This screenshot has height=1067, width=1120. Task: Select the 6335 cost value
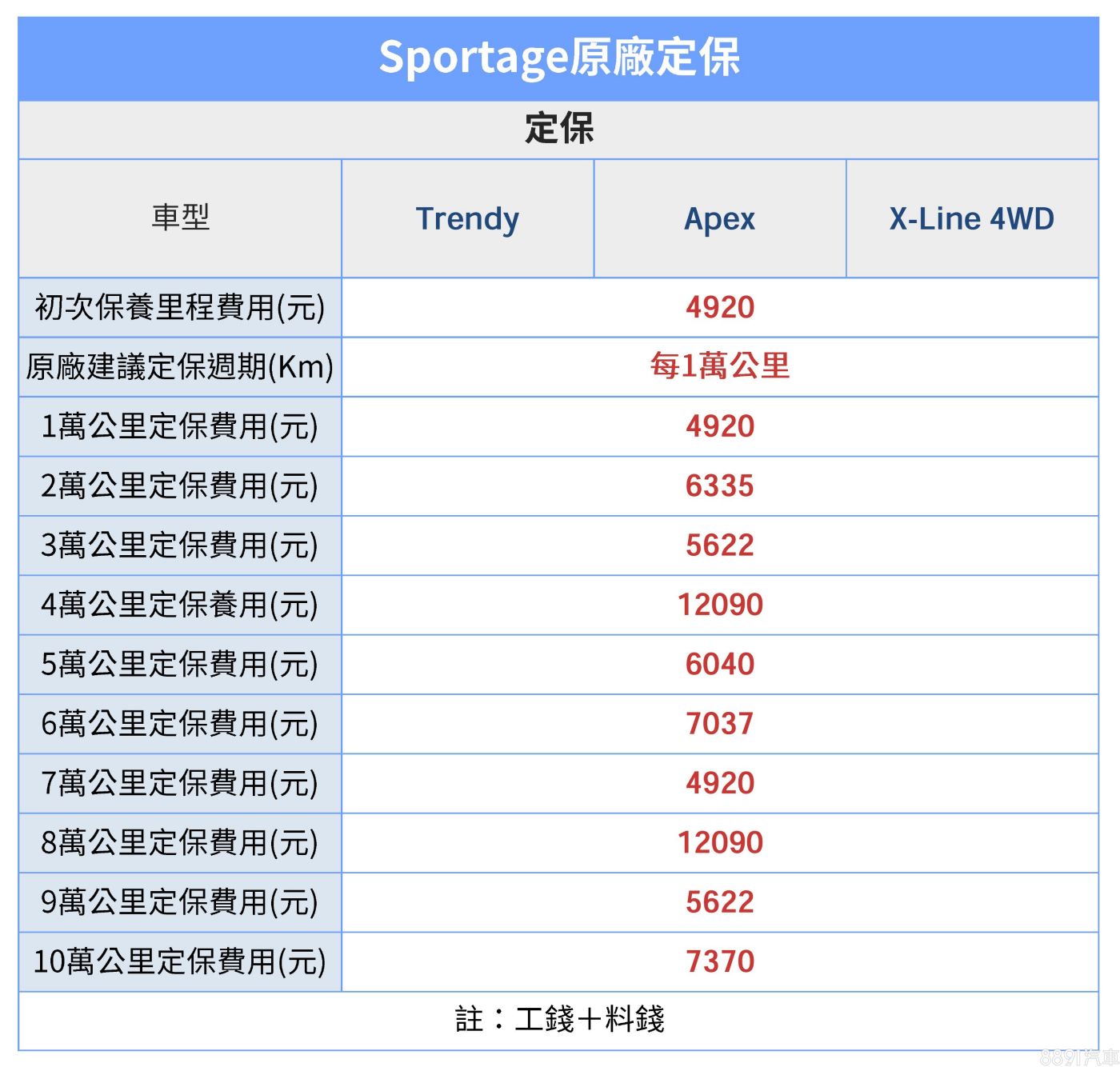click(719, 486)
